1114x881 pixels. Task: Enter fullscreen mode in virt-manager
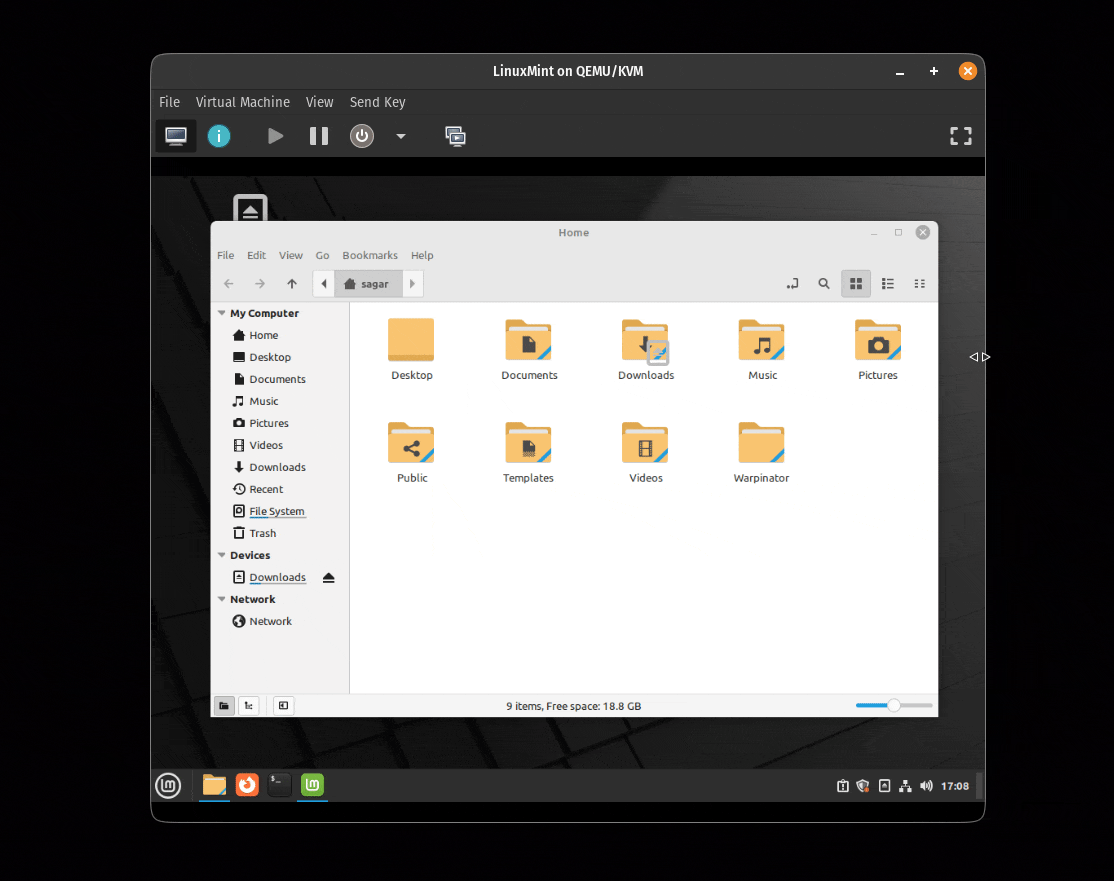(960, 136)
